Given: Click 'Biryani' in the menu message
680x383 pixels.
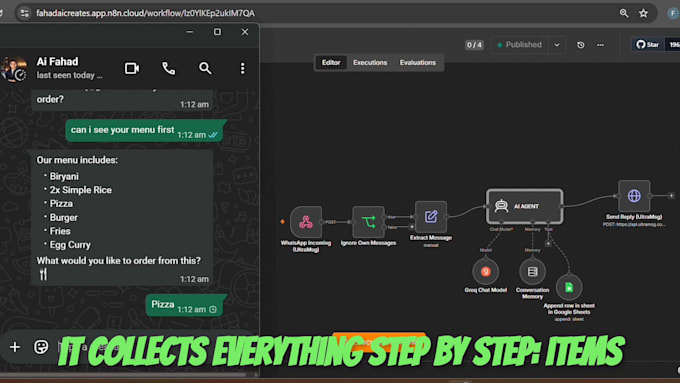Looking at the screenshot, I should [x=64, y=176].
